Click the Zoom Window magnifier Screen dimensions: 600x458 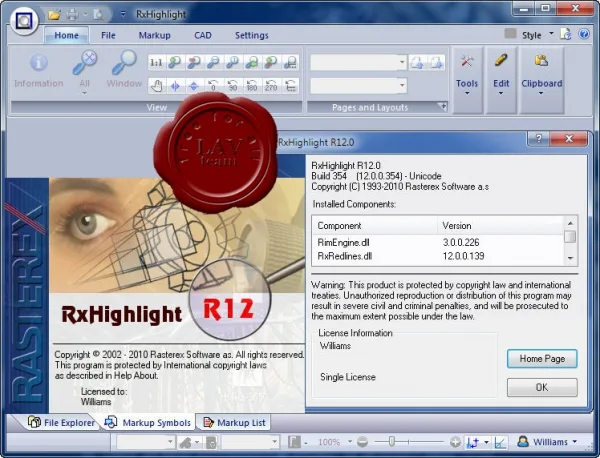coord(124,69)
